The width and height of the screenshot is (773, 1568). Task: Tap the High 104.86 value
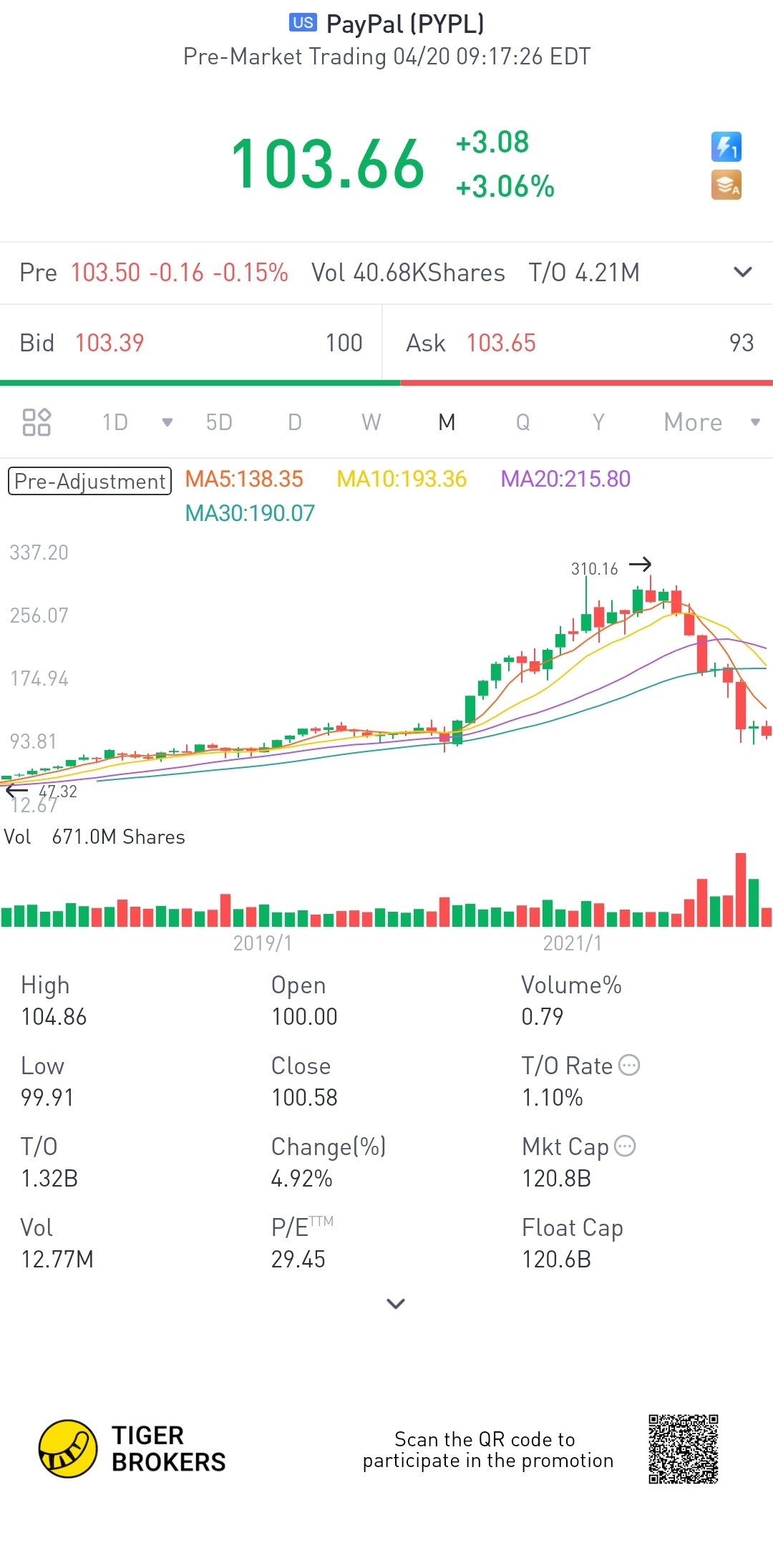pos(54,1016)
